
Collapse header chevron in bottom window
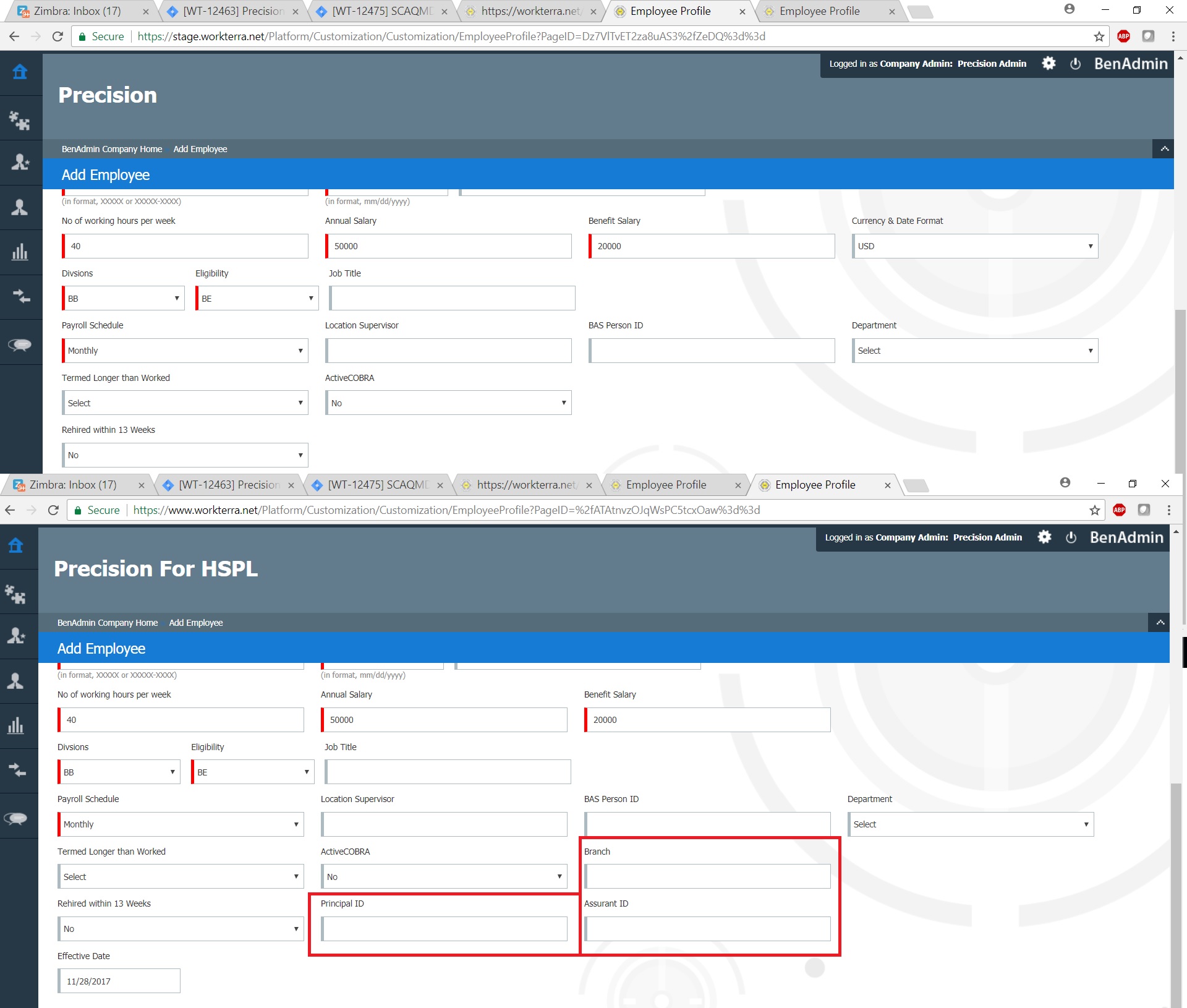[x=1160, y=623]
